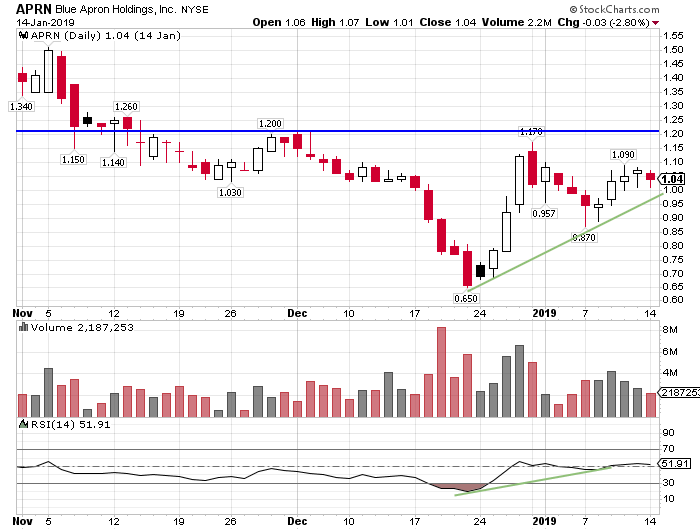700x530 pixels.
Task: Click the Low 1.01 value in header
Action: [x=389, y=22]
